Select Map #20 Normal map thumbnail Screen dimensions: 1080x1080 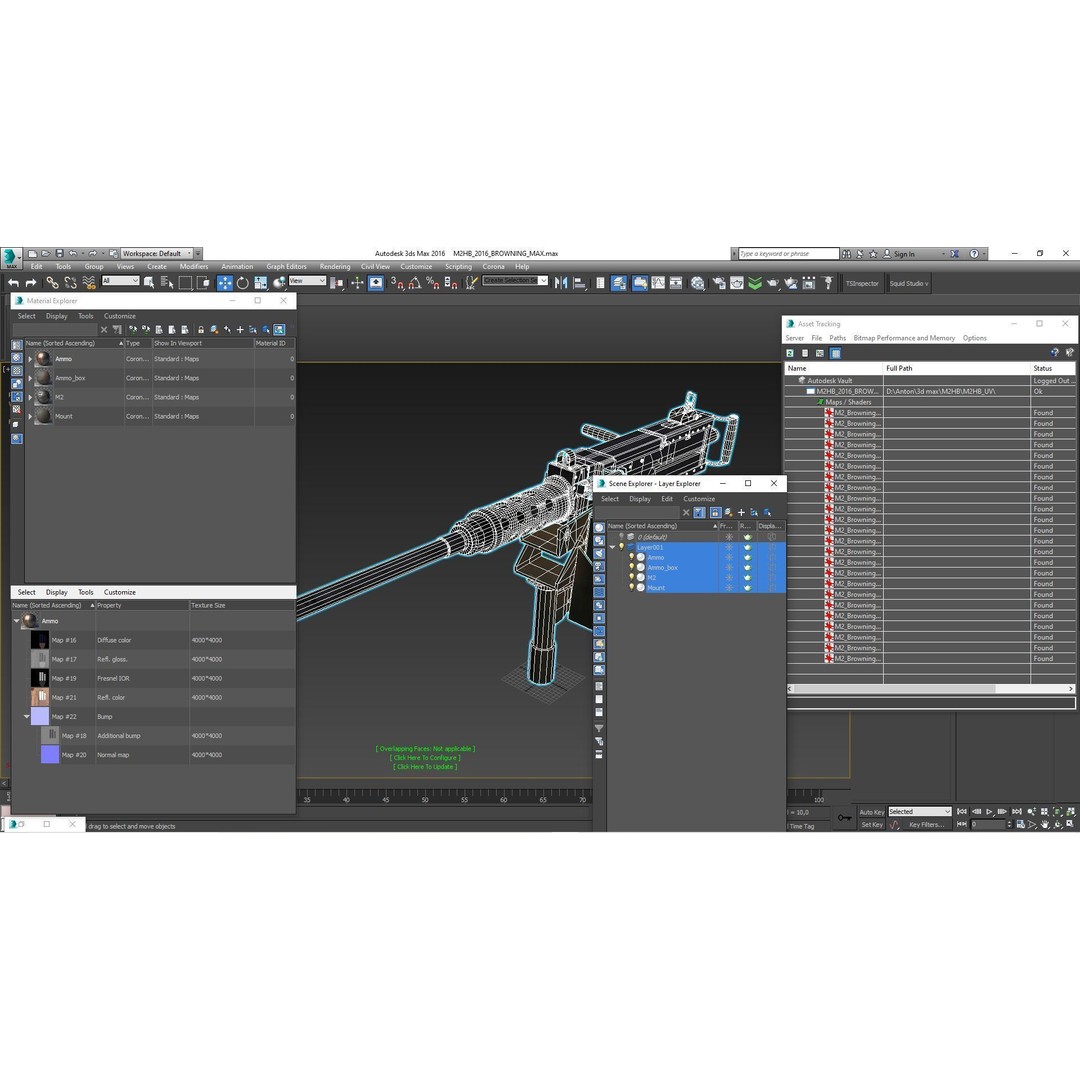pos(50,755)
